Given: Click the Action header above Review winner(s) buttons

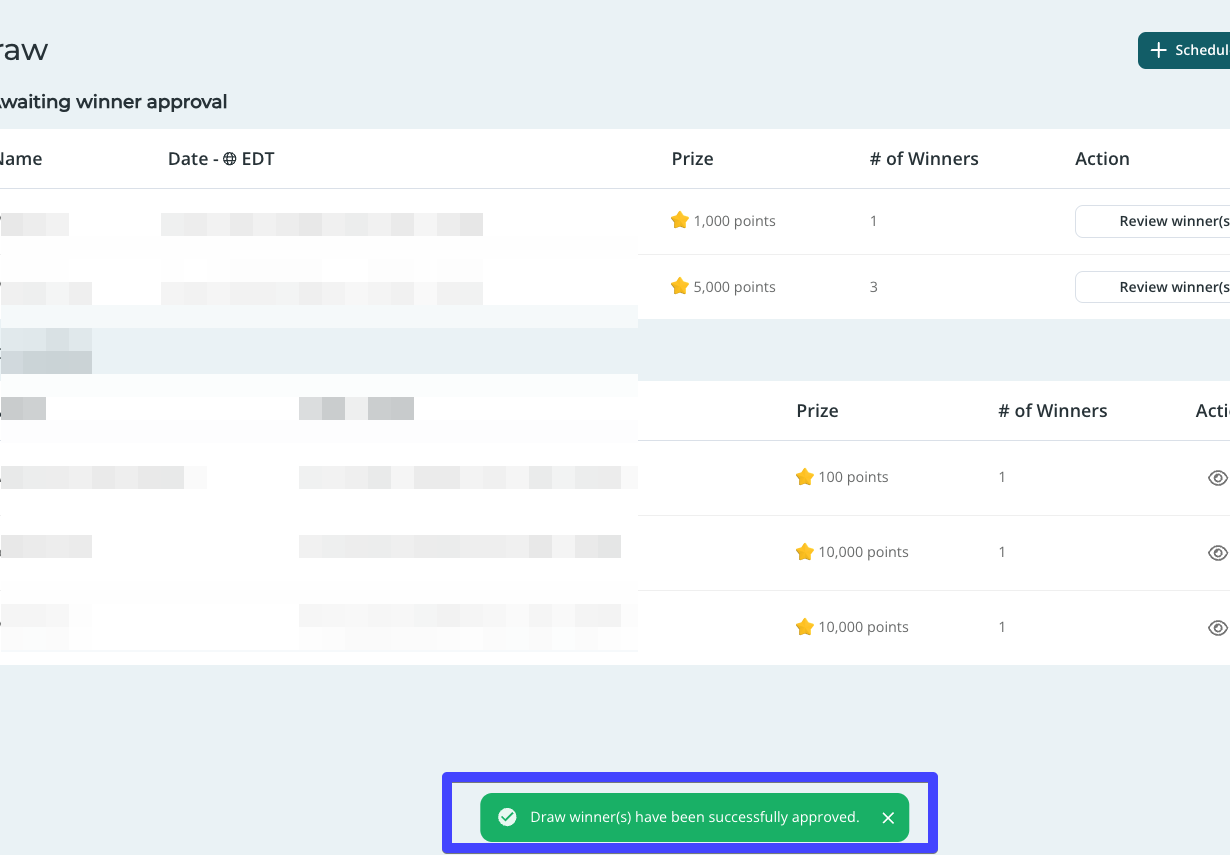Looking at the screenshot, I should point(1102,159).
